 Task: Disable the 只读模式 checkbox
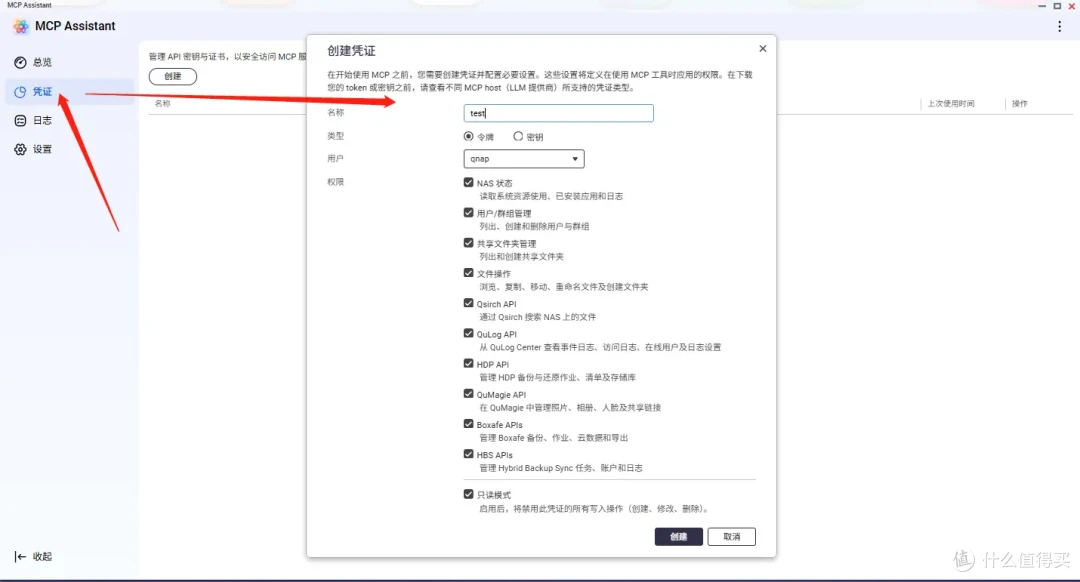tap(468, 495)
